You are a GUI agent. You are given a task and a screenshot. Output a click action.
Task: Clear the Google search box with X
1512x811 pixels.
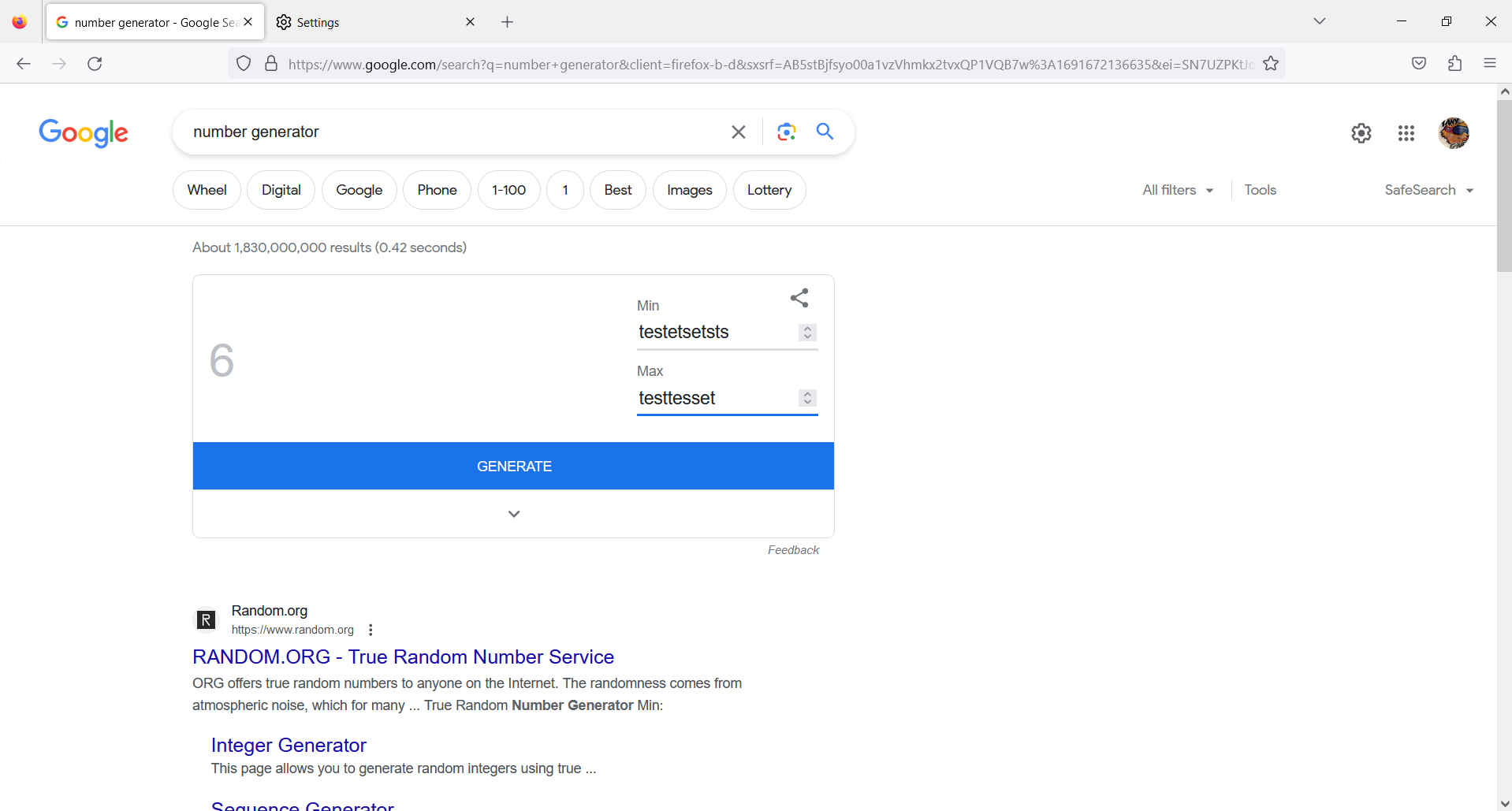(739, 132)
